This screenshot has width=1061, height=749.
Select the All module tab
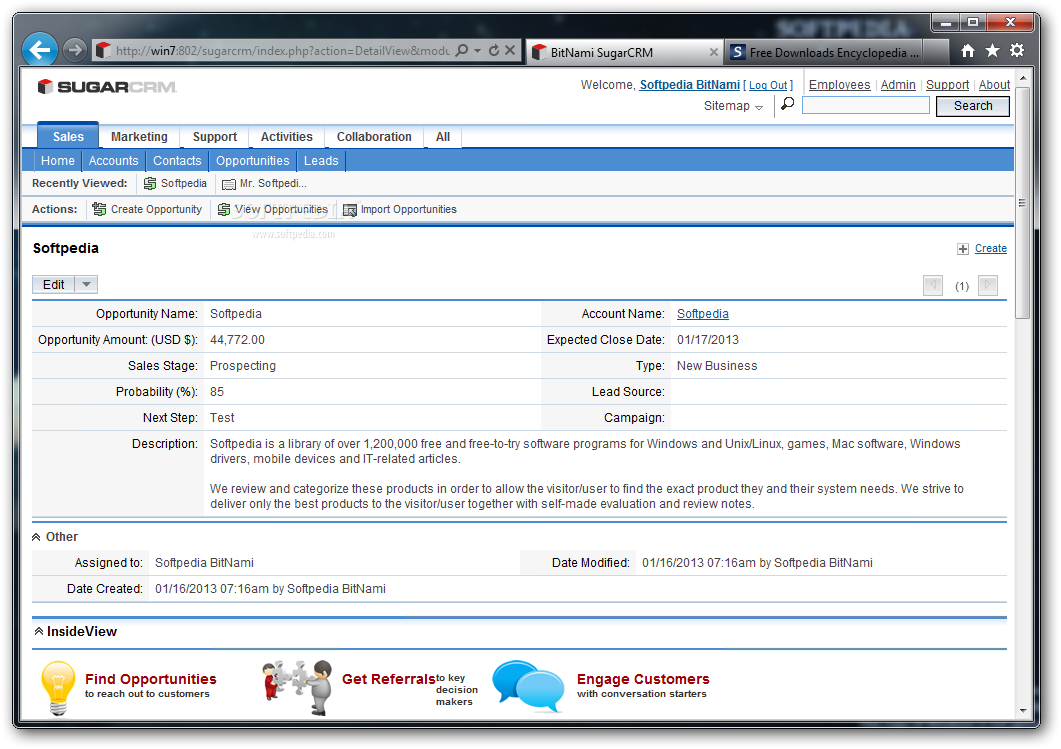(443, 137)
